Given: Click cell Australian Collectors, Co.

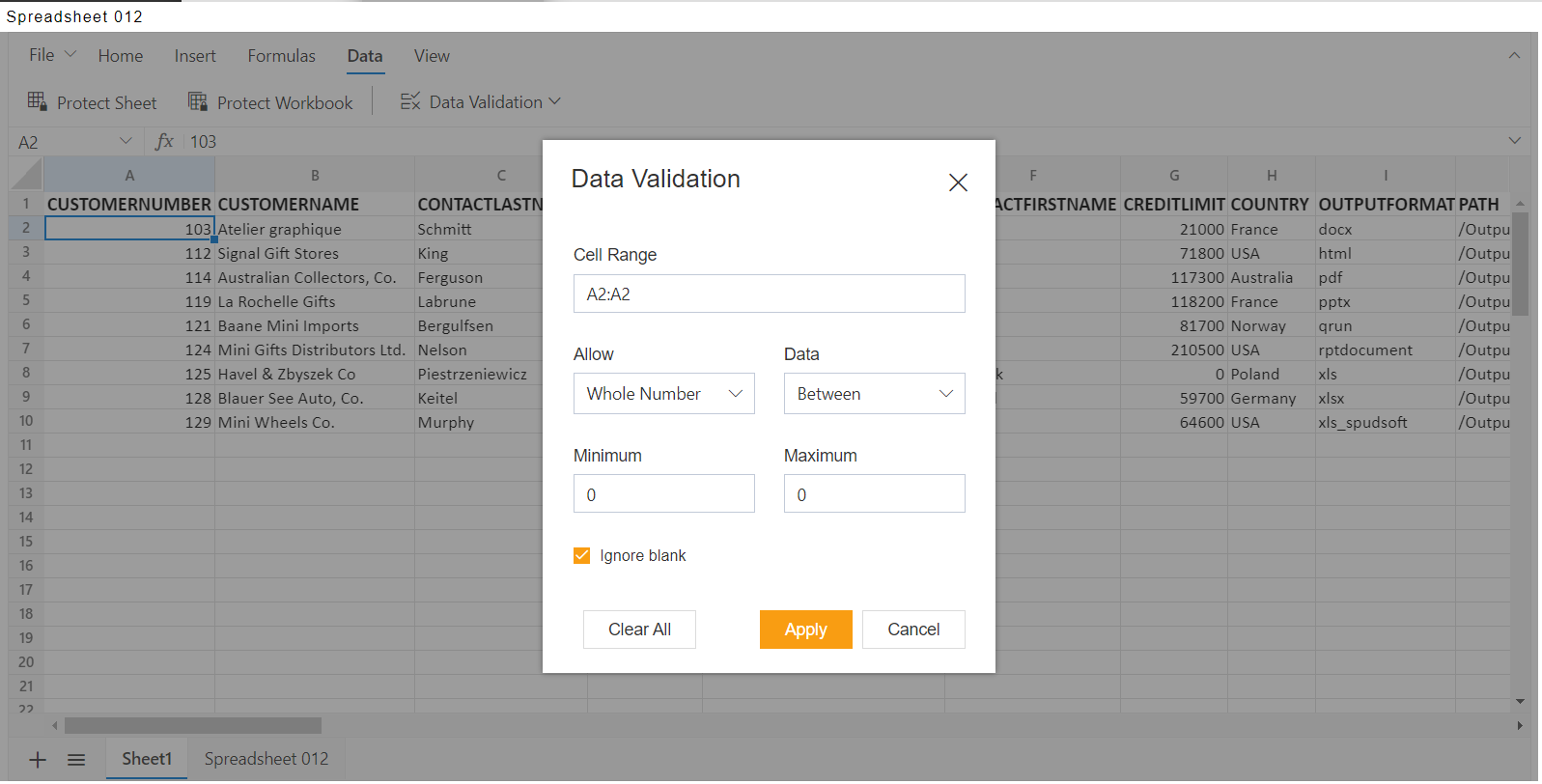Looking at the screenshot, I should [315, 277].
